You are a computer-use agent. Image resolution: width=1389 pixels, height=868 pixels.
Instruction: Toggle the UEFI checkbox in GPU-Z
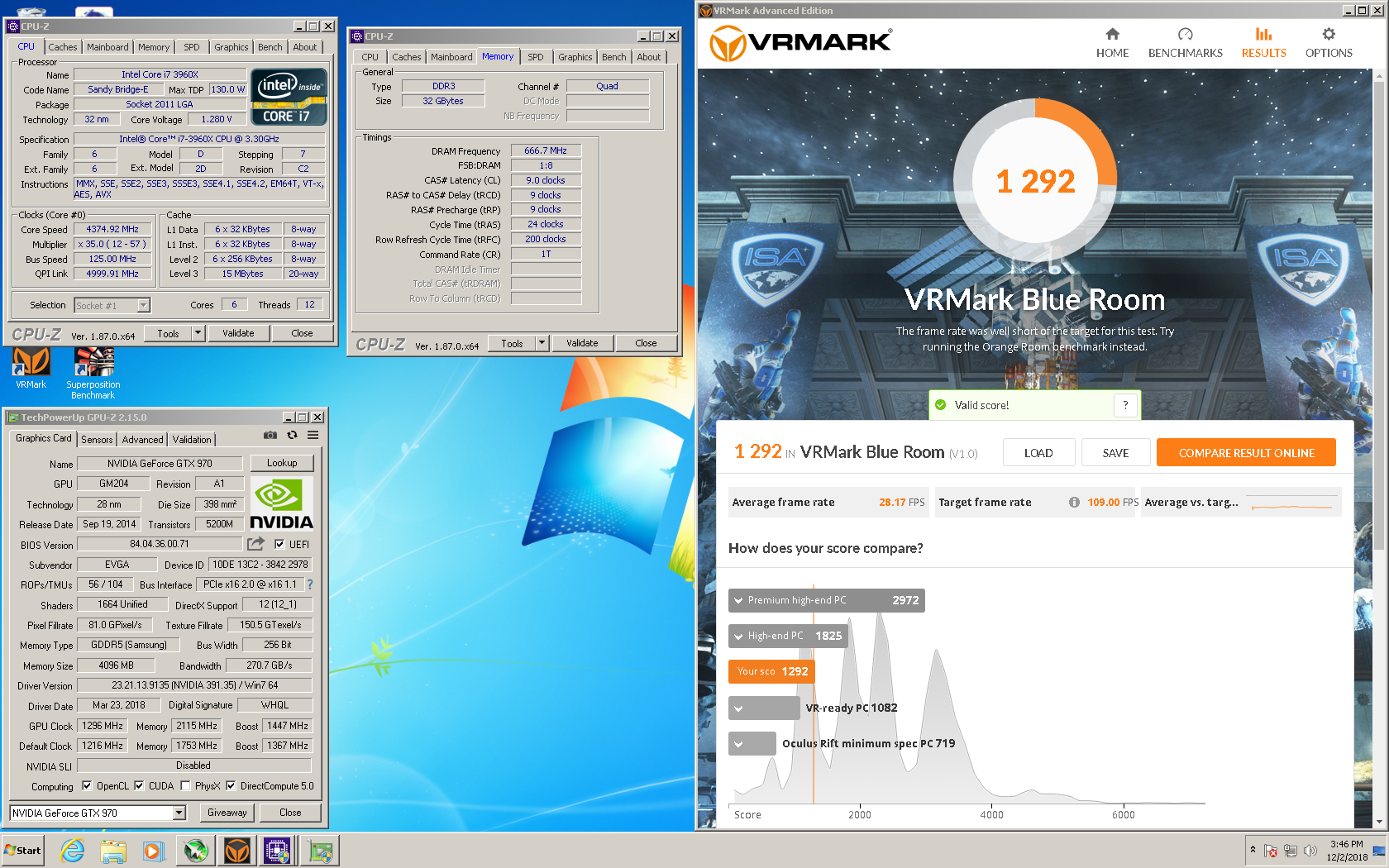tap(279, 544)
